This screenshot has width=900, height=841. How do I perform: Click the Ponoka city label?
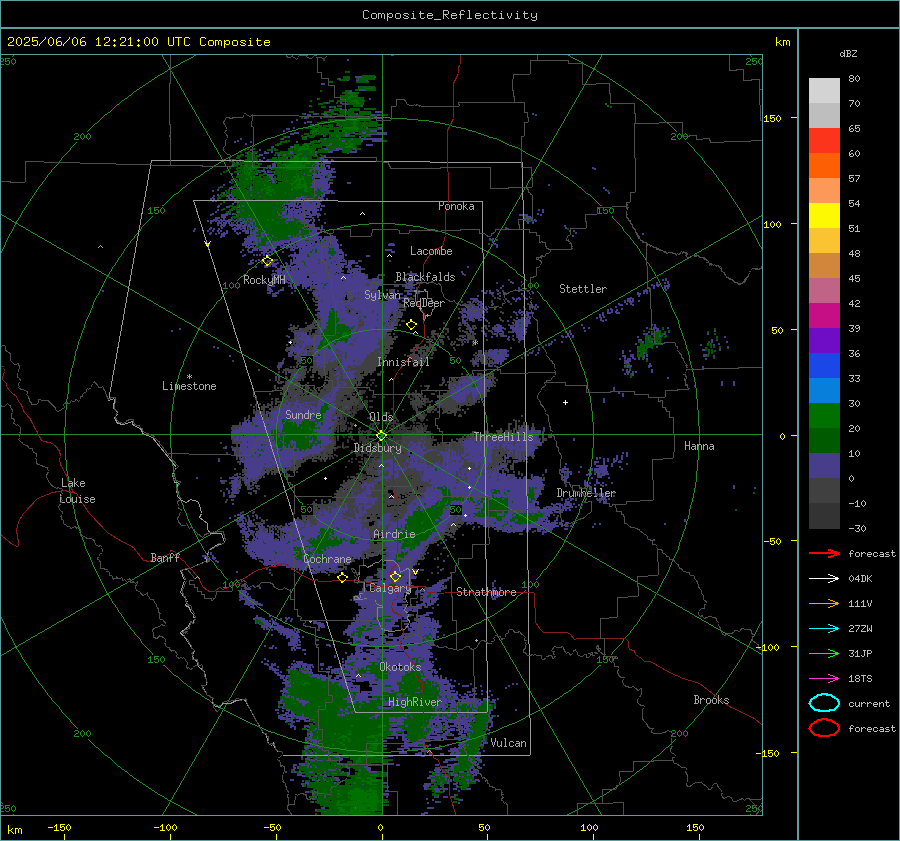pos(456,206)
